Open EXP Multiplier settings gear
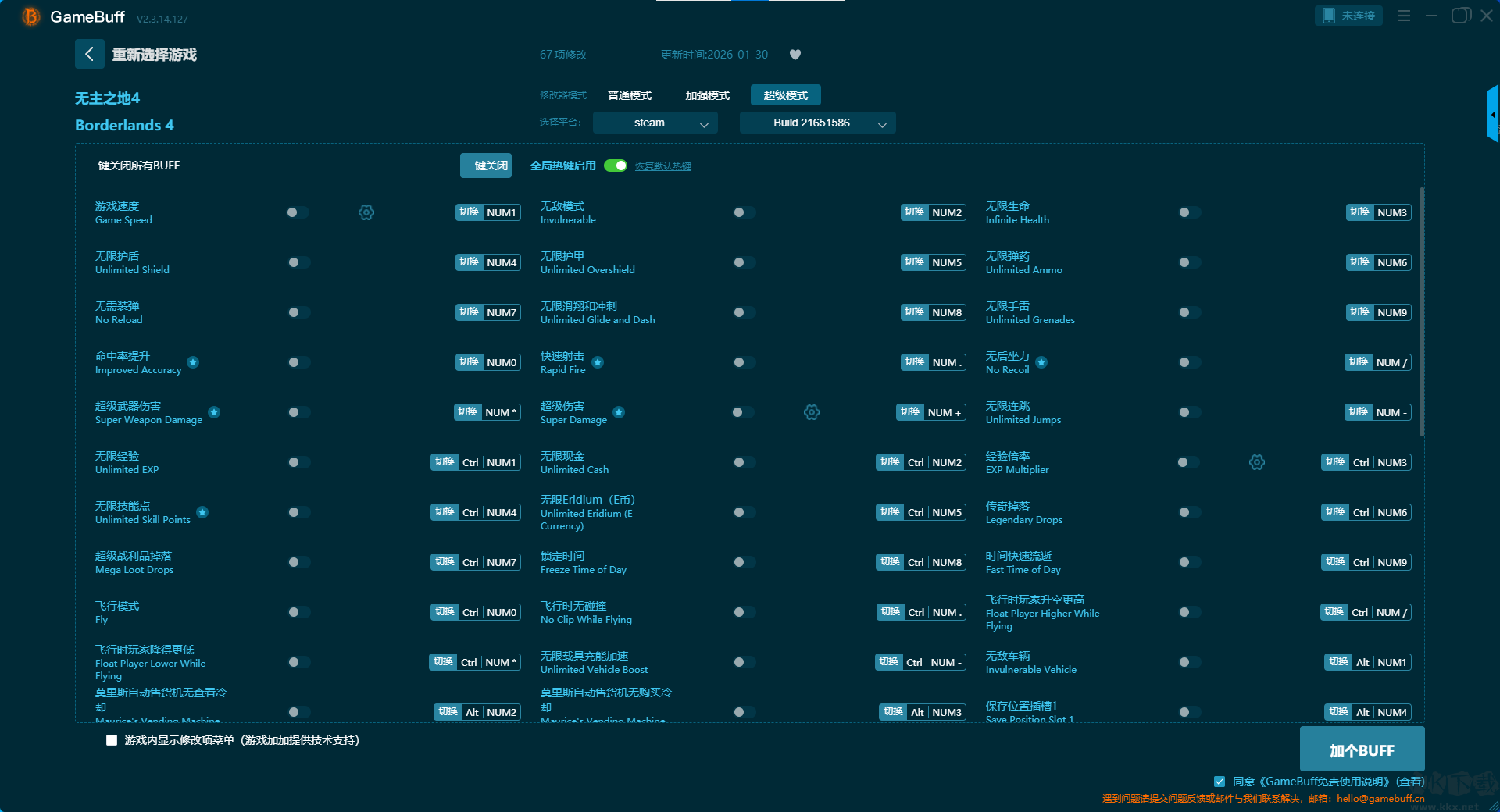1500x812 pixels. coord(1257,462)
